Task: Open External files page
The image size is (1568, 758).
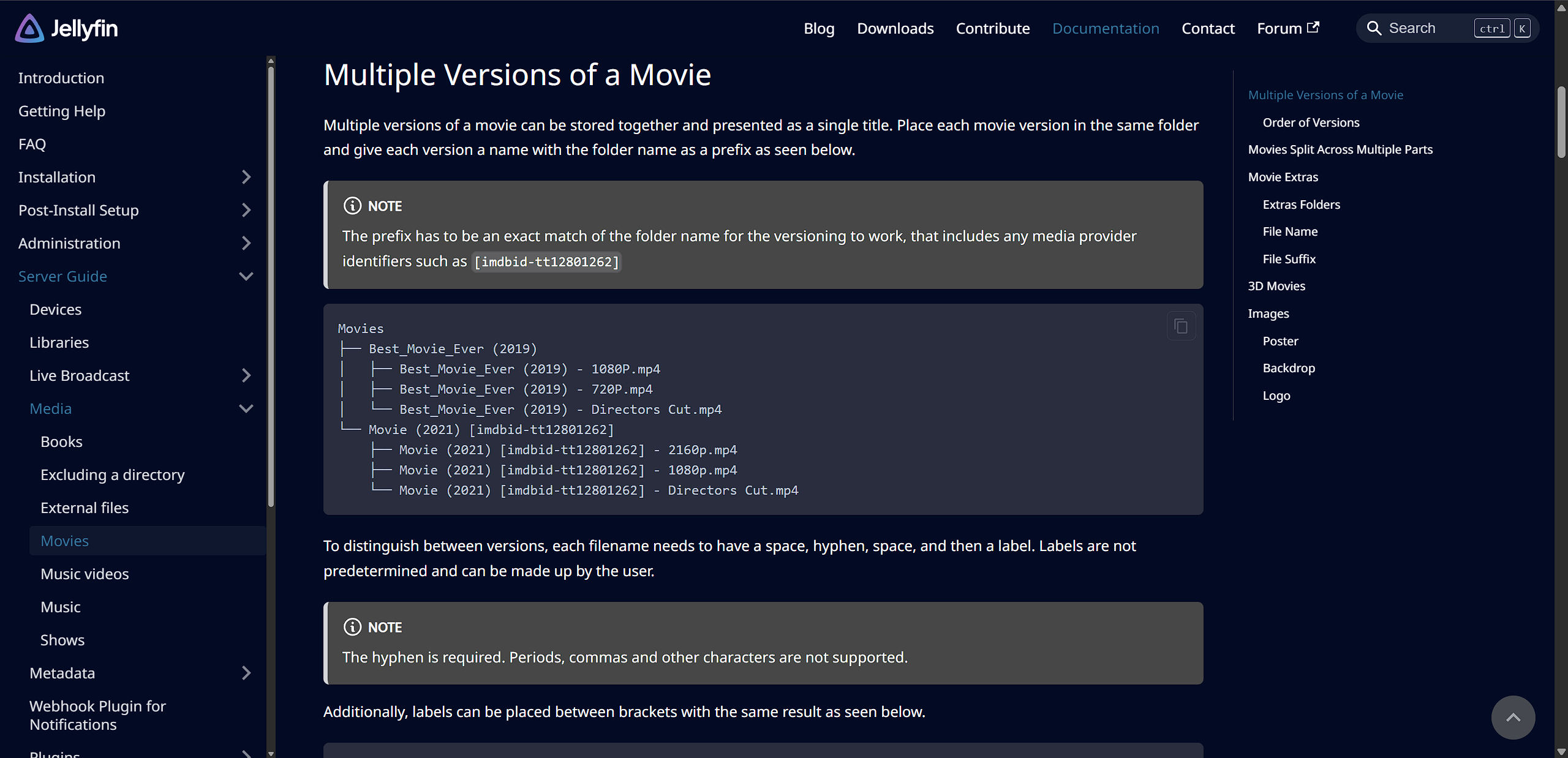Action: coord(85,508)
